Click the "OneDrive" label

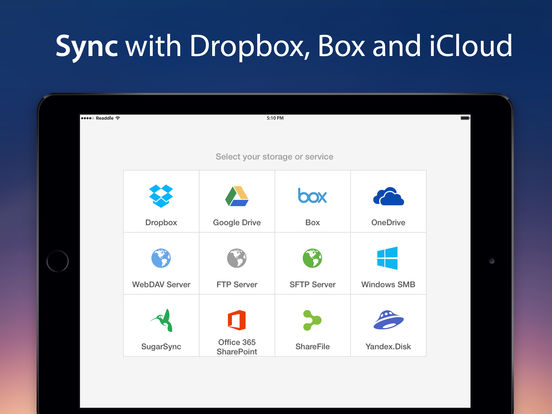(388, 222)
